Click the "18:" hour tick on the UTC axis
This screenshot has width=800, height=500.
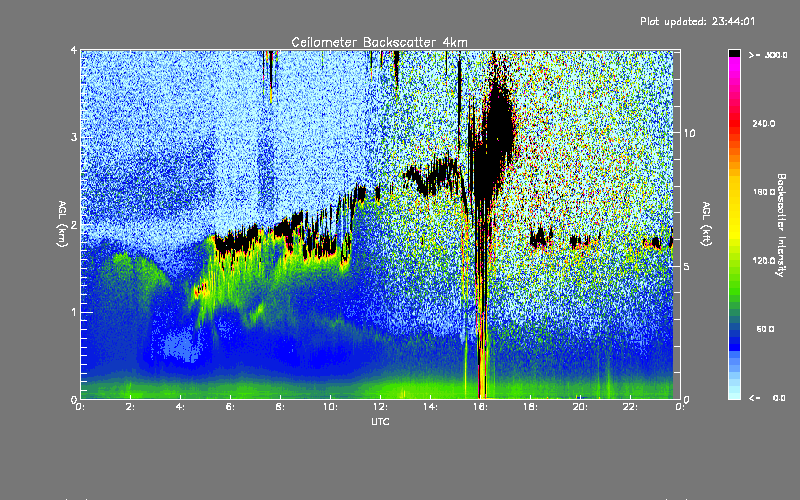tap(531, 407)
